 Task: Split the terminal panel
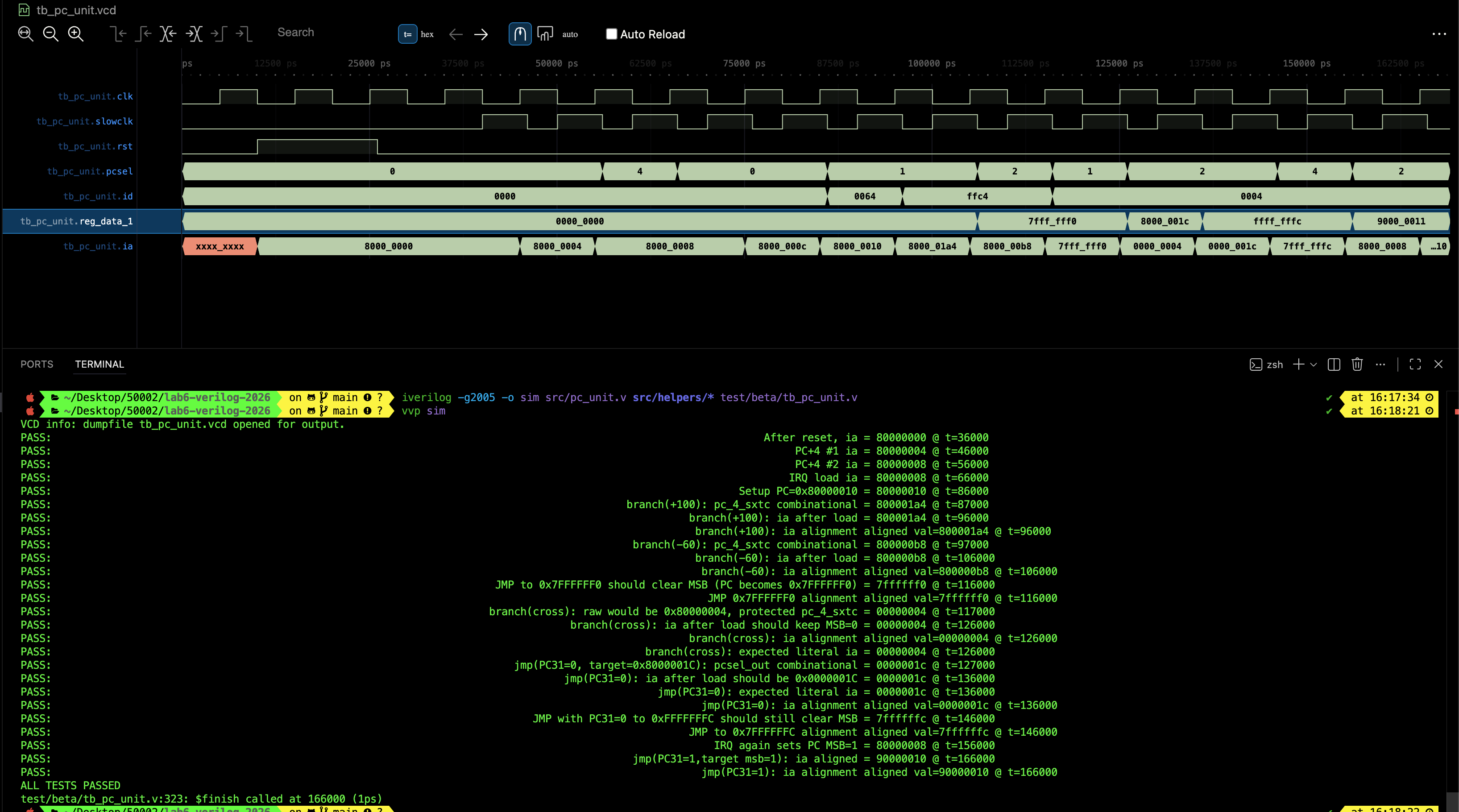(1334, 364)
